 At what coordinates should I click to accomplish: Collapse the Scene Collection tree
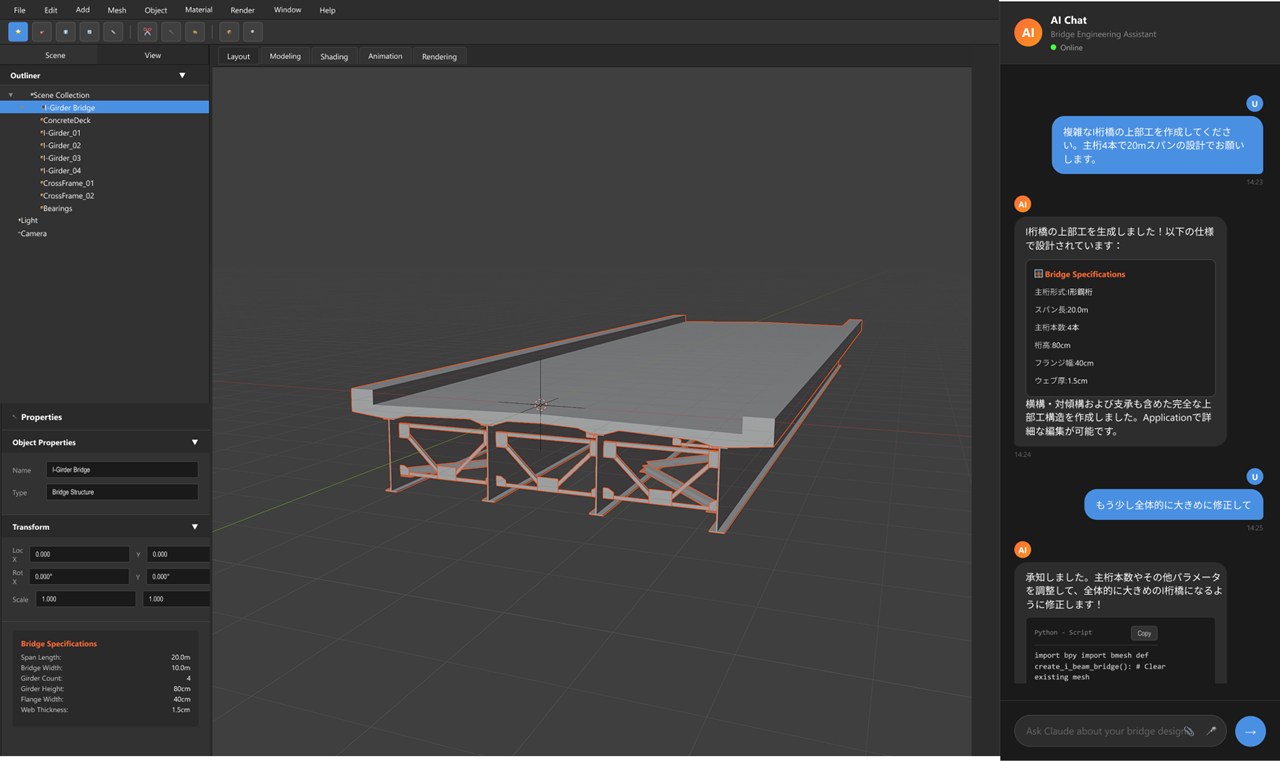pyautogui.click(x=11, y=95)
